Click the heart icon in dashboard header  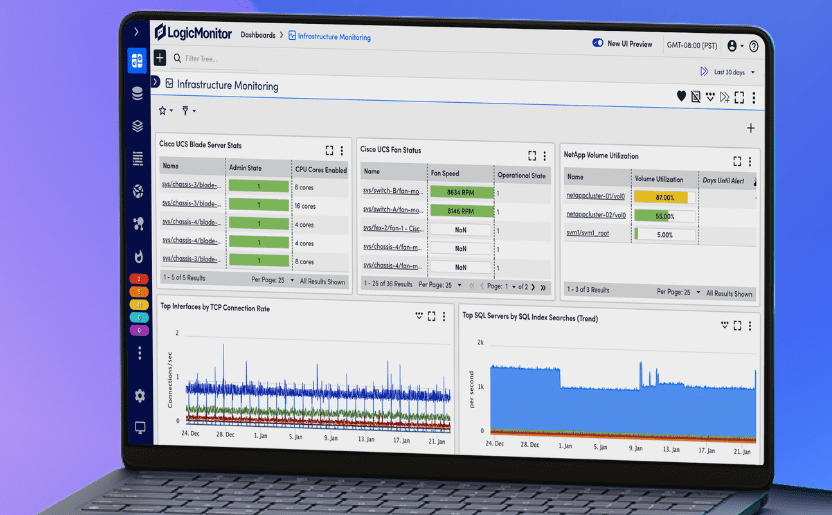click(x=681, y=96)
